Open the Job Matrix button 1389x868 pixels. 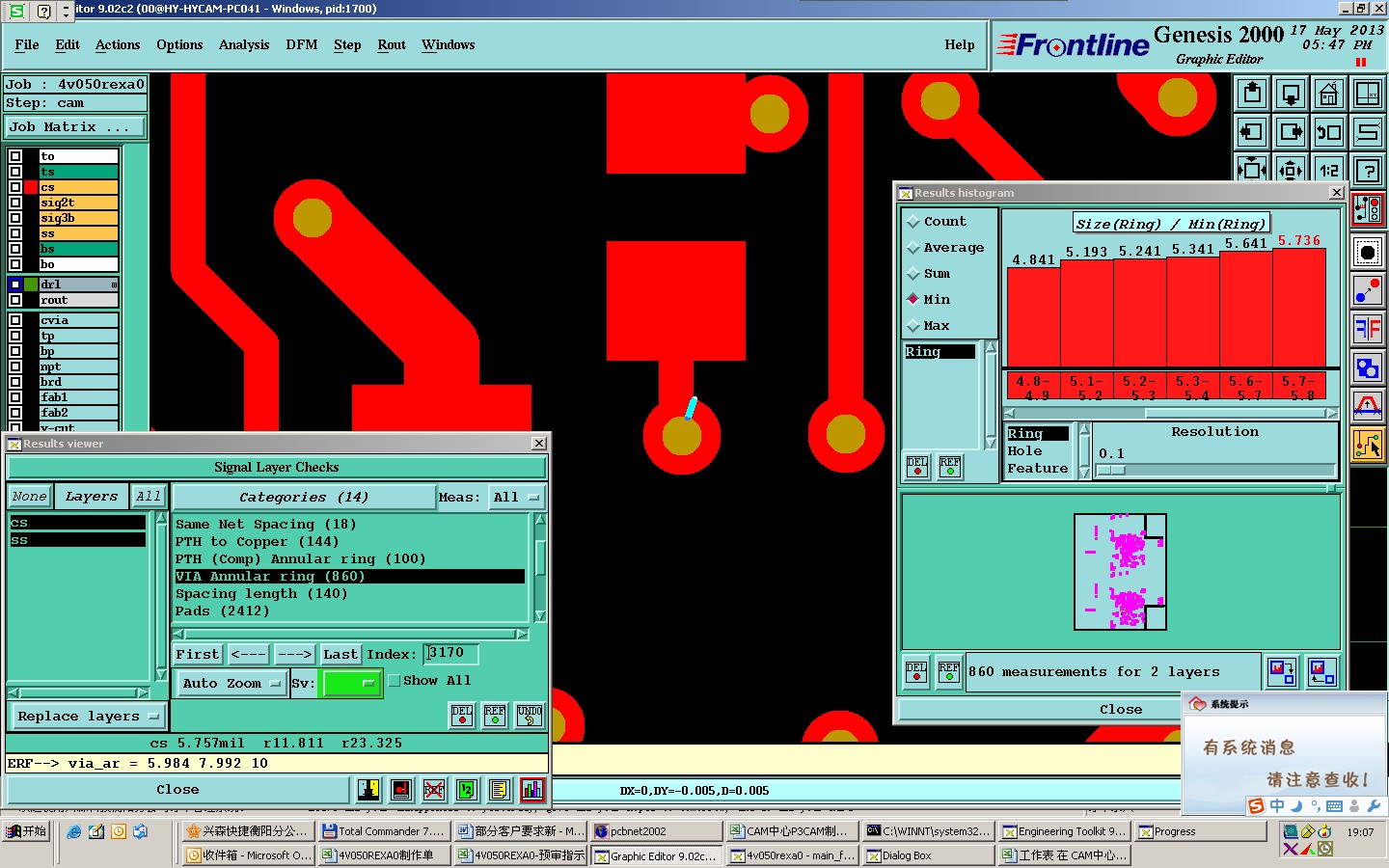[75, 126]
